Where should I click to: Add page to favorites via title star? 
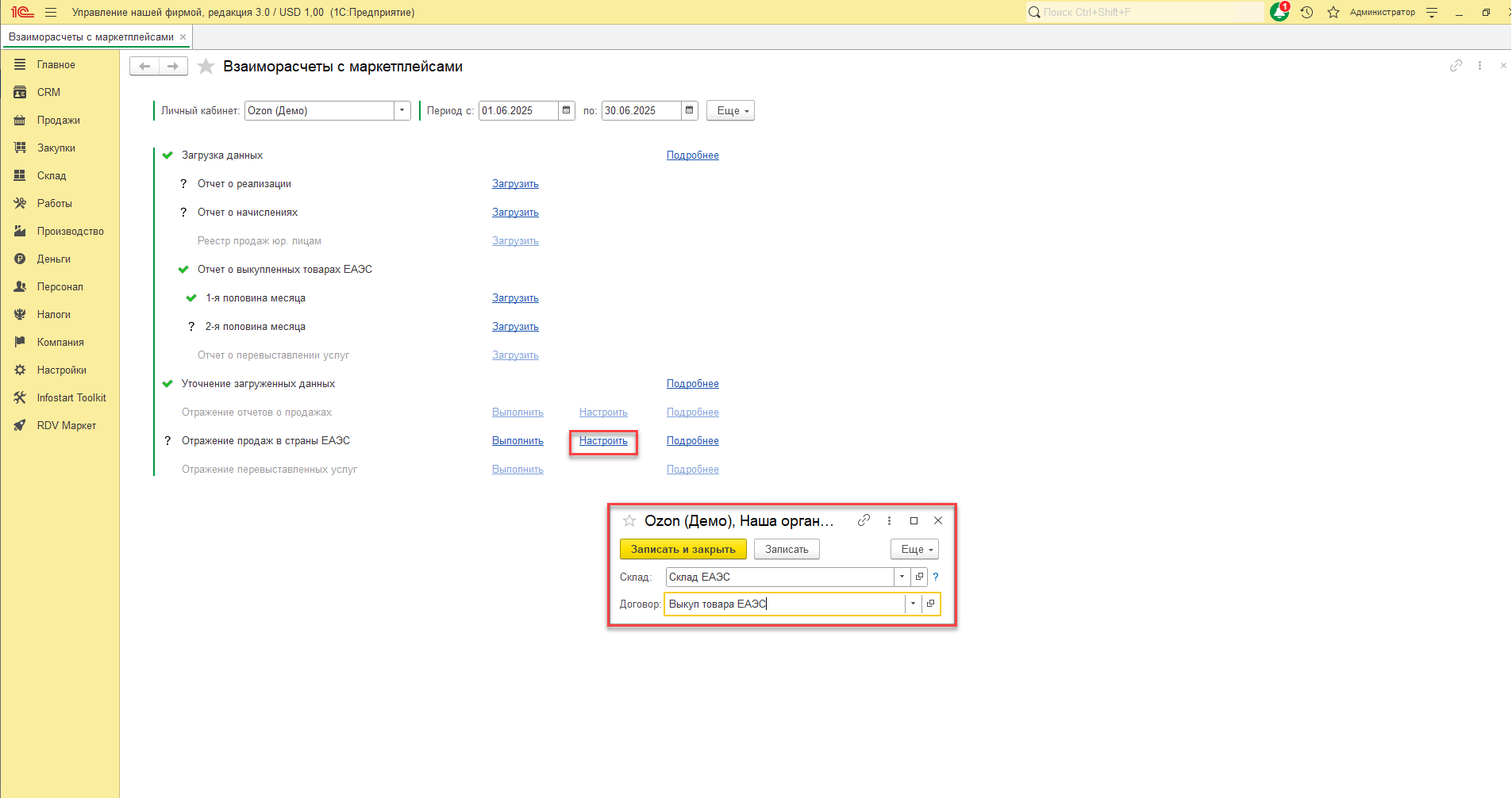coord(206,67)
